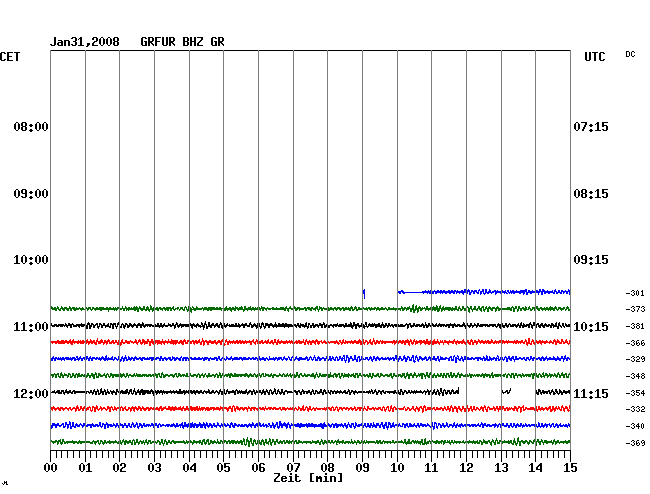Click the DC value -329
The height and width of the screenshot is (494, 650).
click(x=635, y=359)
